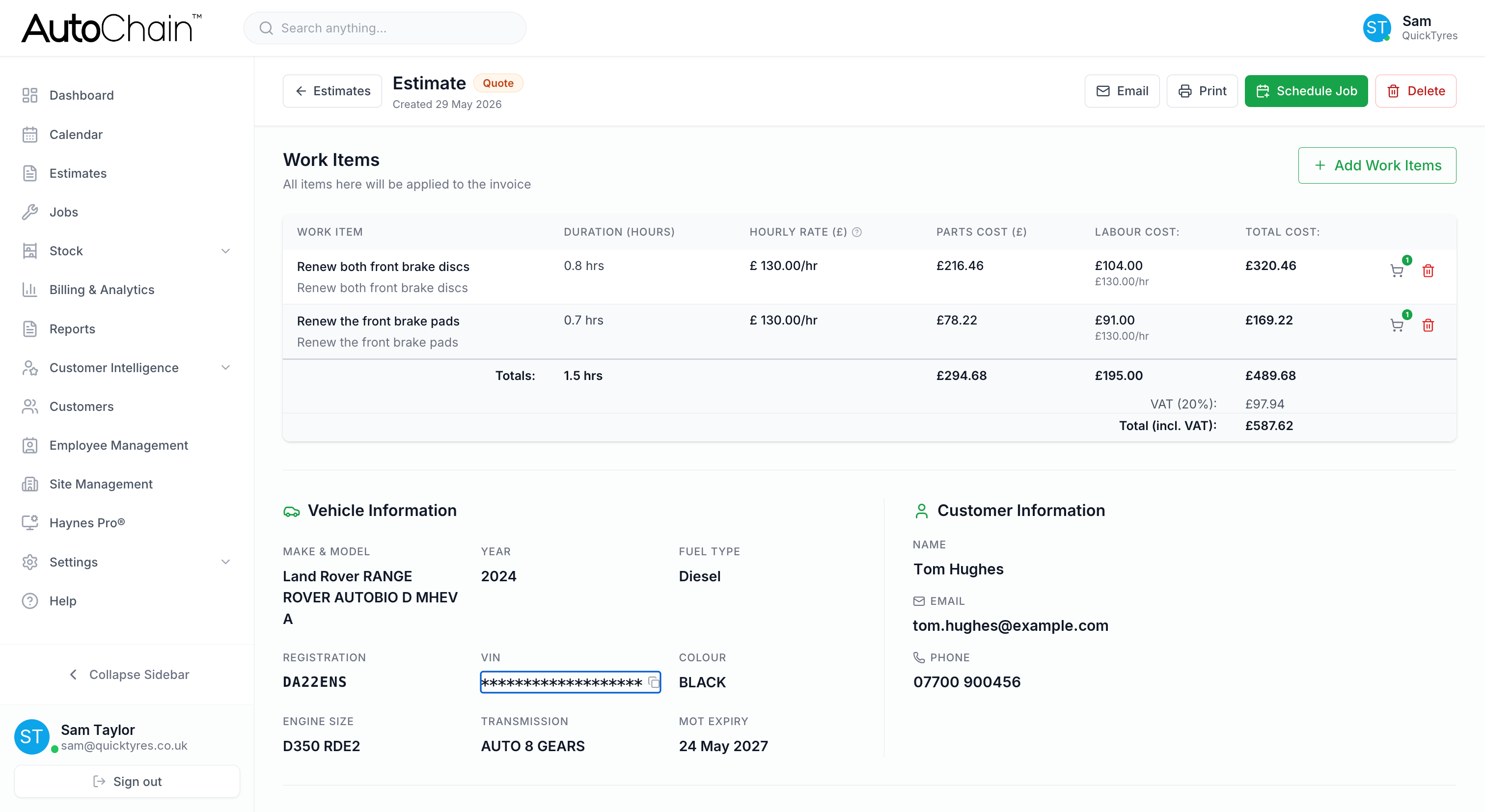Sign out of the account
Image resolution: width=1485 pixels, height=812 pixels.
pos(127,781)
